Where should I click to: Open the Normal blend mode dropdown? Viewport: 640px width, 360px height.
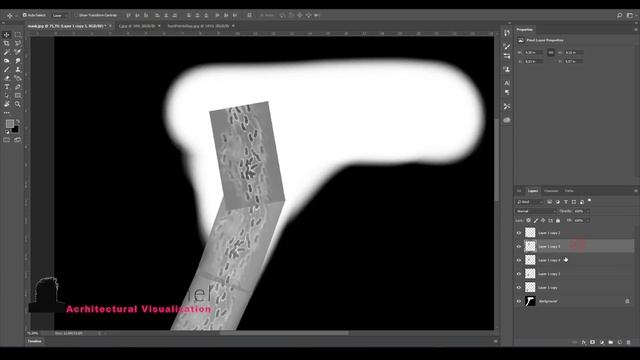pos(536,211)
